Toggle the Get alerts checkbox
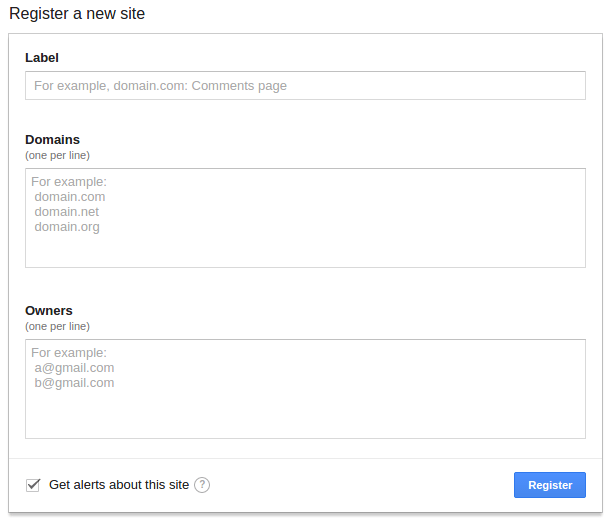The image size is (613, 523). 33,485
